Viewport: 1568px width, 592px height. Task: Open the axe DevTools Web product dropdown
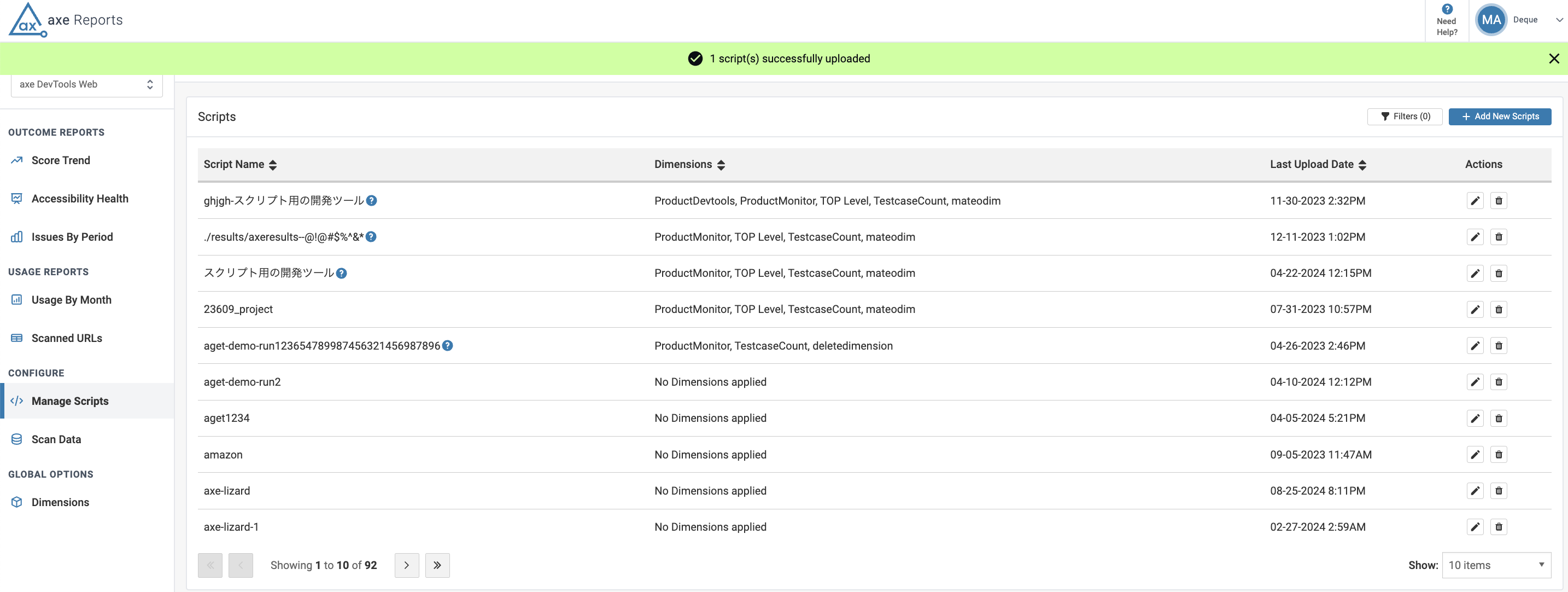86,85
